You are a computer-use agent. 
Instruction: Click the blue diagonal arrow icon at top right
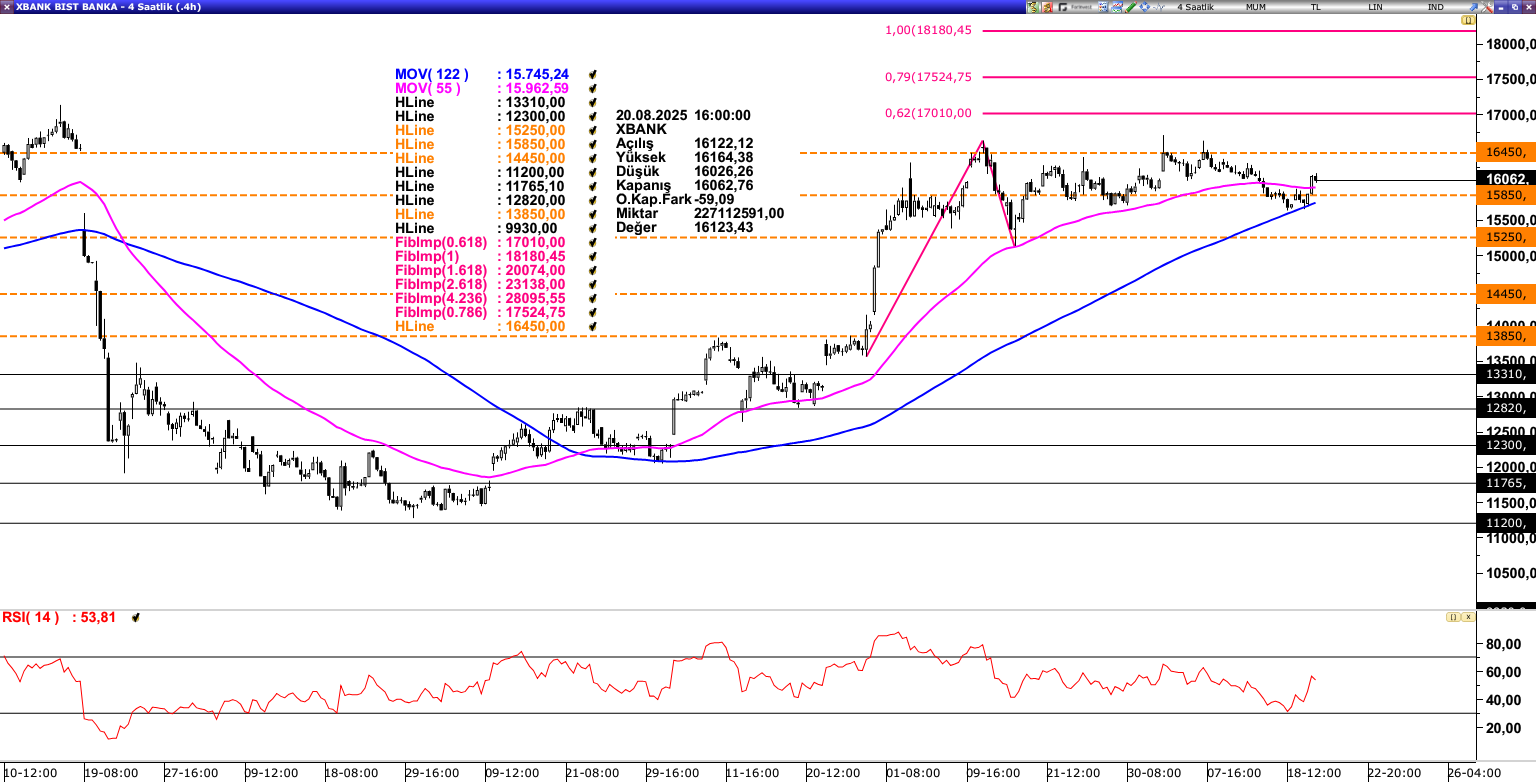[1474, 7]
